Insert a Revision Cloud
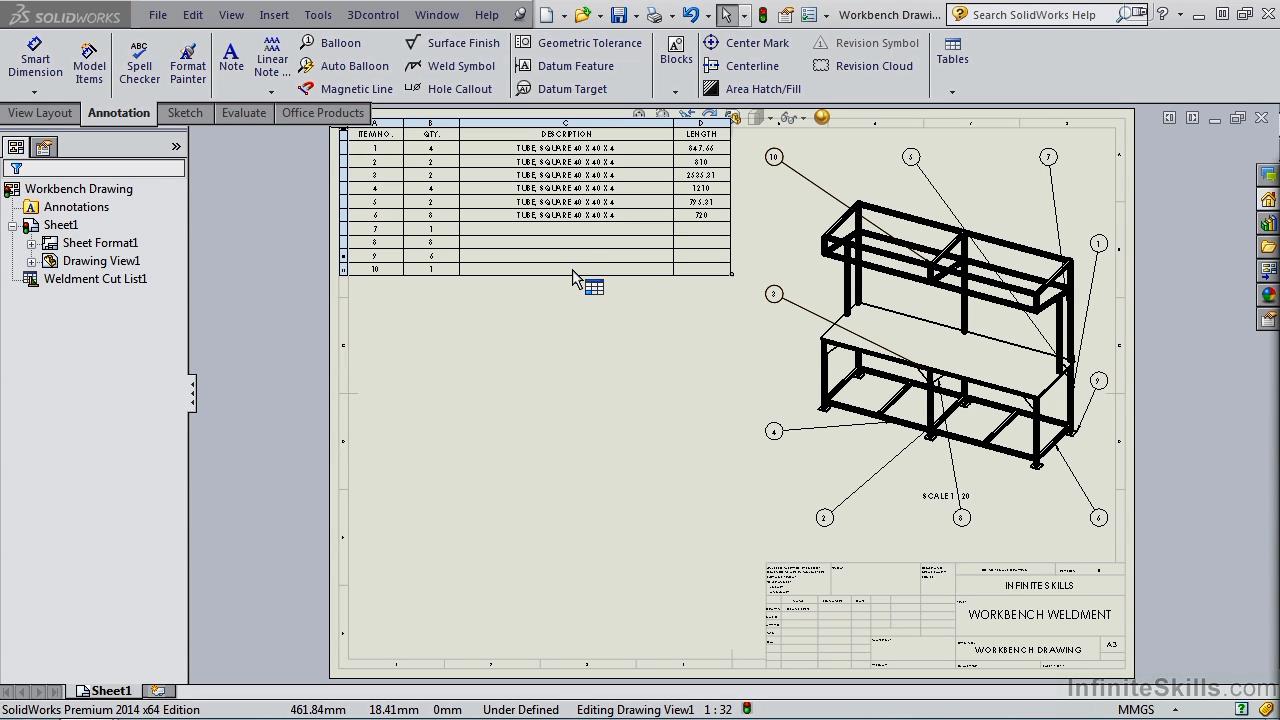The height and width of the screenshot is (720, 1280). tap(863, 66)
